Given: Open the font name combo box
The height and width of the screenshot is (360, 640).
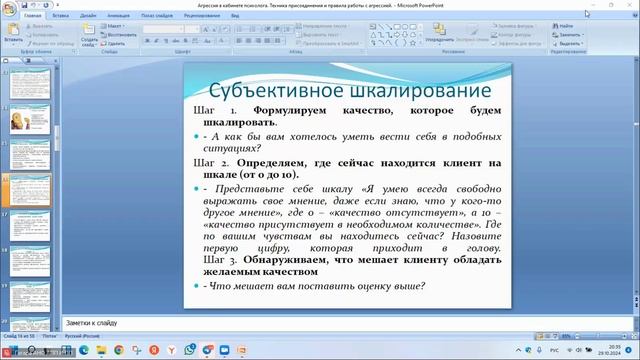Looking at the screenshot, I should click(163, 29).
